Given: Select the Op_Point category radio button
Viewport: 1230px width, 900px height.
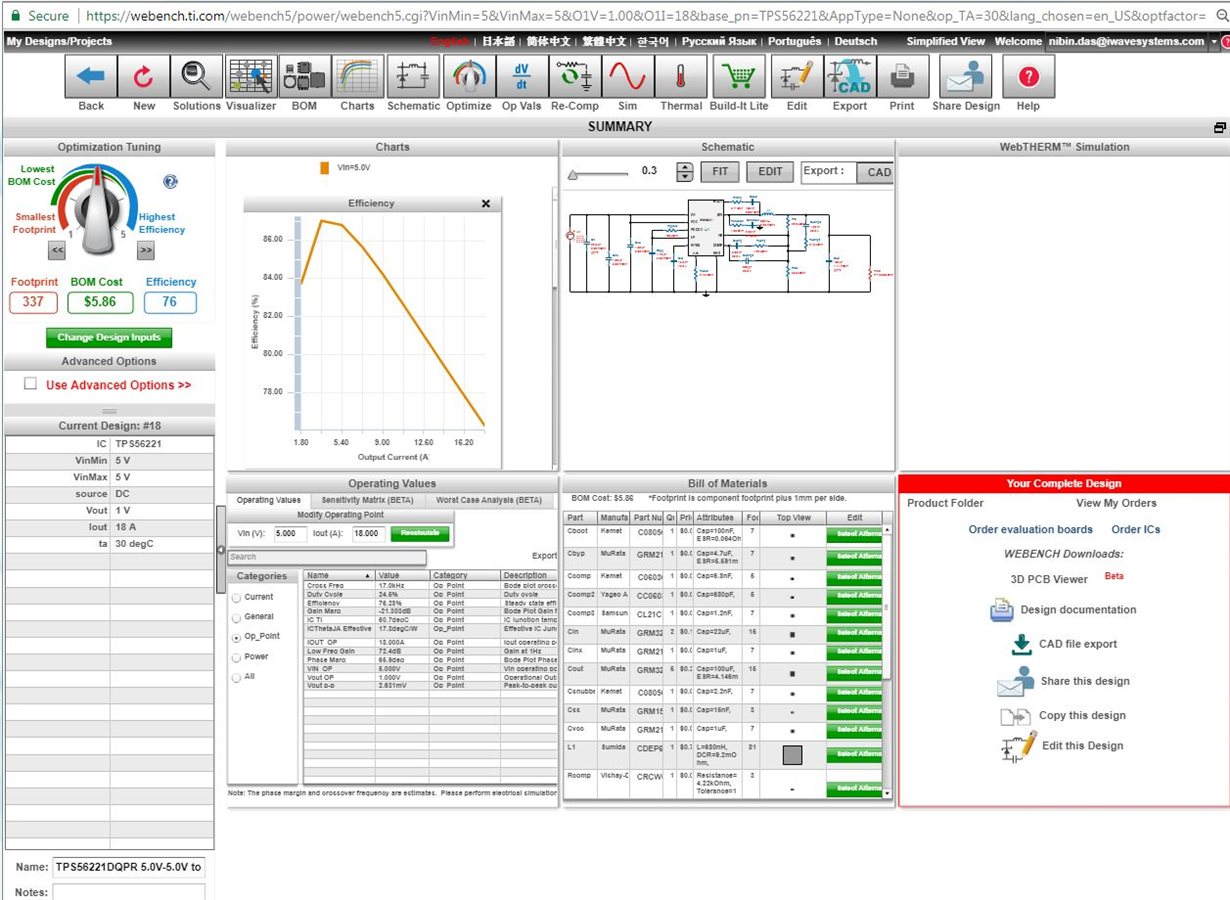Looking at the screenshot, I should (x=236, y=637).
